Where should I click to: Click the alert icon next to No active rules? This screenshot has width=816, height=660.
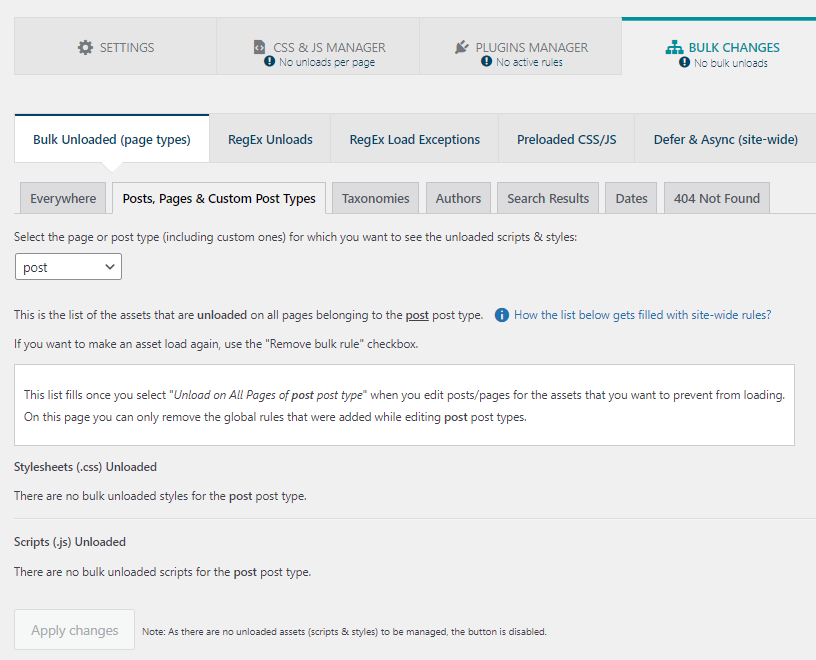tap(487, 62)
